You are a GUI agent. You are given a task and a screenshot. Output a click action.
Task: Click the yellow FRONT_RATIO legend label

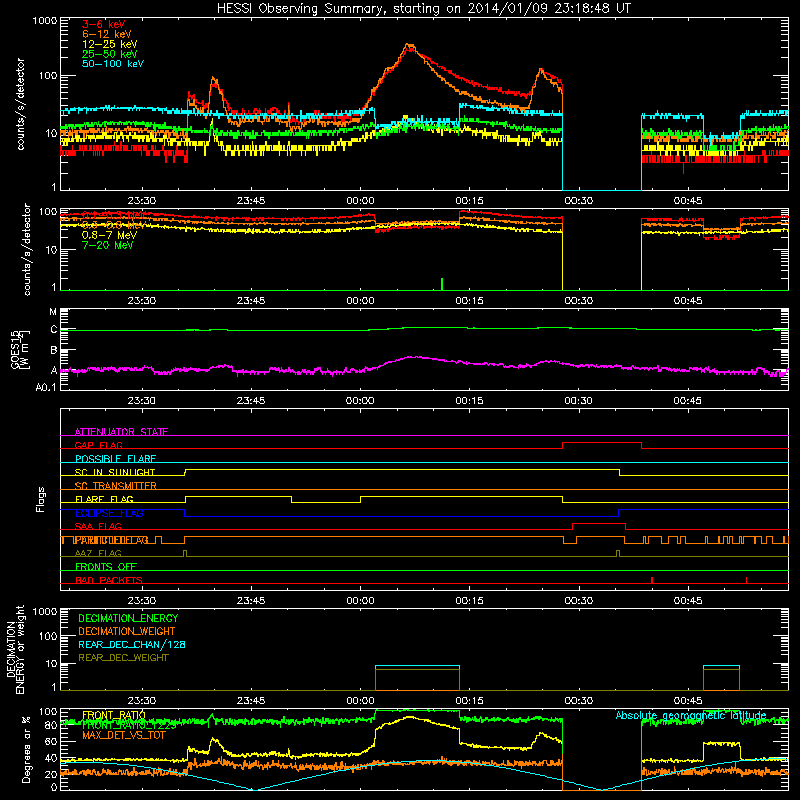click(x=114, y=715)
